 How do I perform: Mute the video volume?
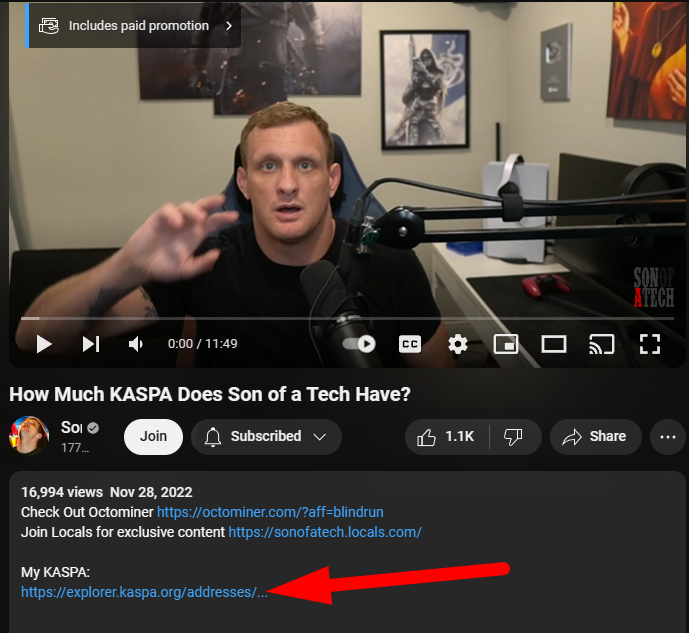pyautogui.click(x=136, y=344)
